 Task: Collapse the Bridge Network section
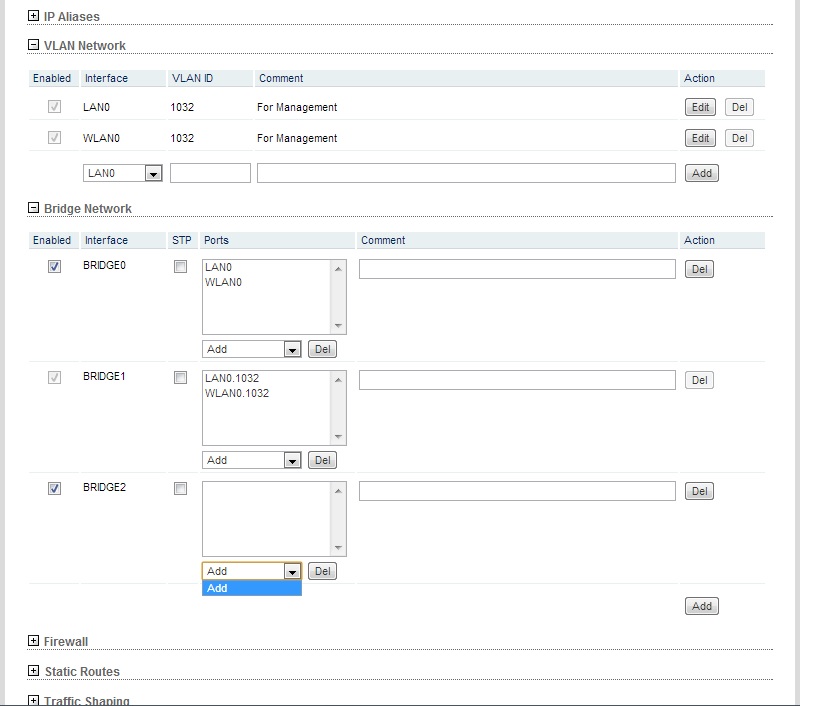pyautogui.click(x=33, y=208)
